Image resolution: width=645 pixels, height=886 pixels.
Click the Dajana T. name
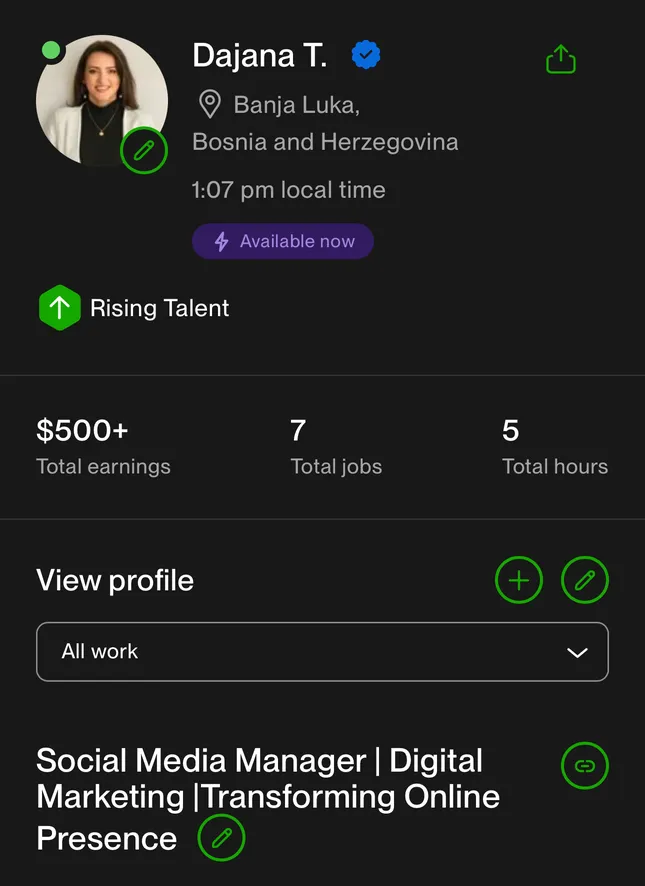[x=259, y=55]
